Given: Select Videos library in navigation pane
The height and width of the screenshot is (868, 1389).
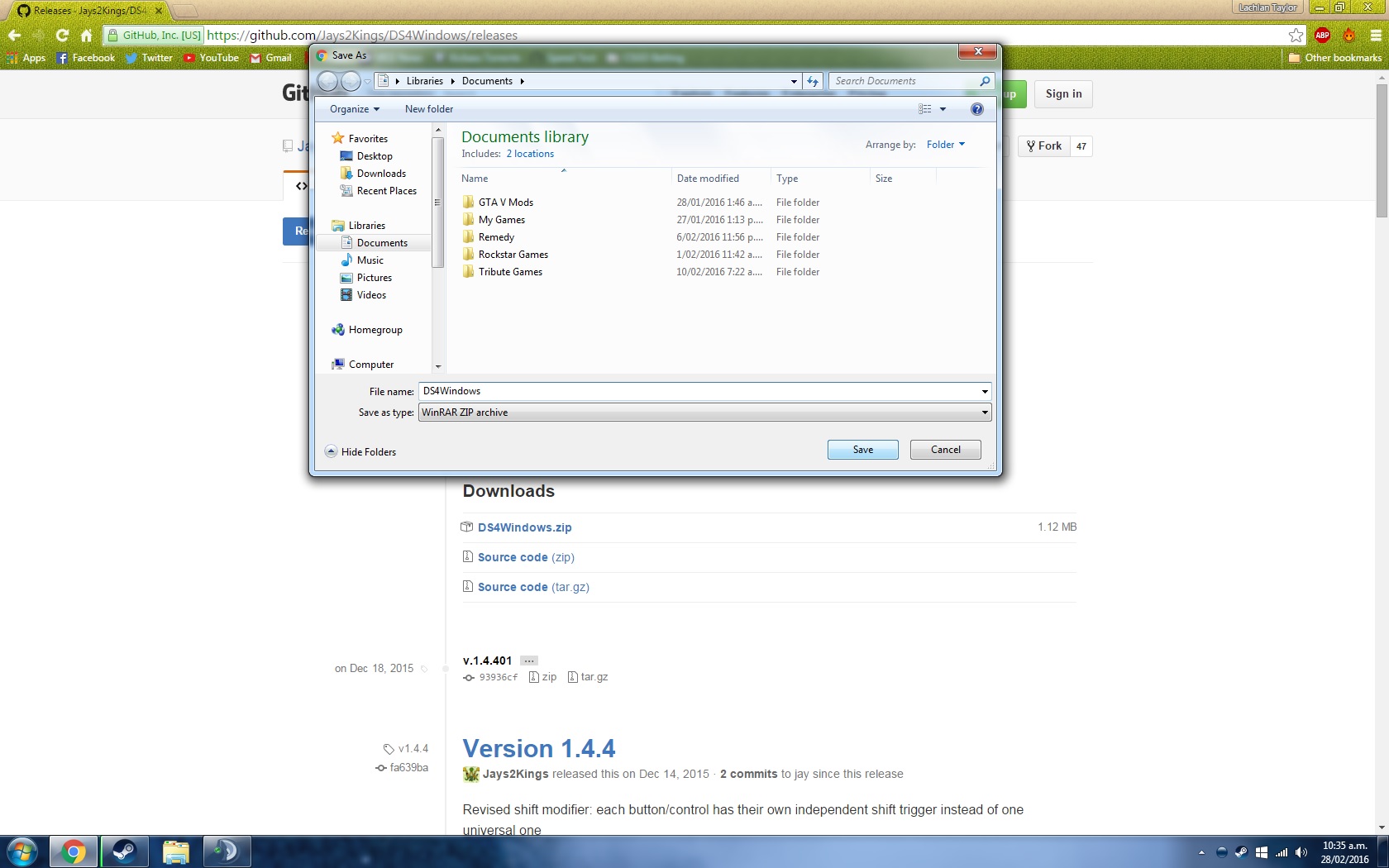Looking at the screenshot, I should (364, 295).
